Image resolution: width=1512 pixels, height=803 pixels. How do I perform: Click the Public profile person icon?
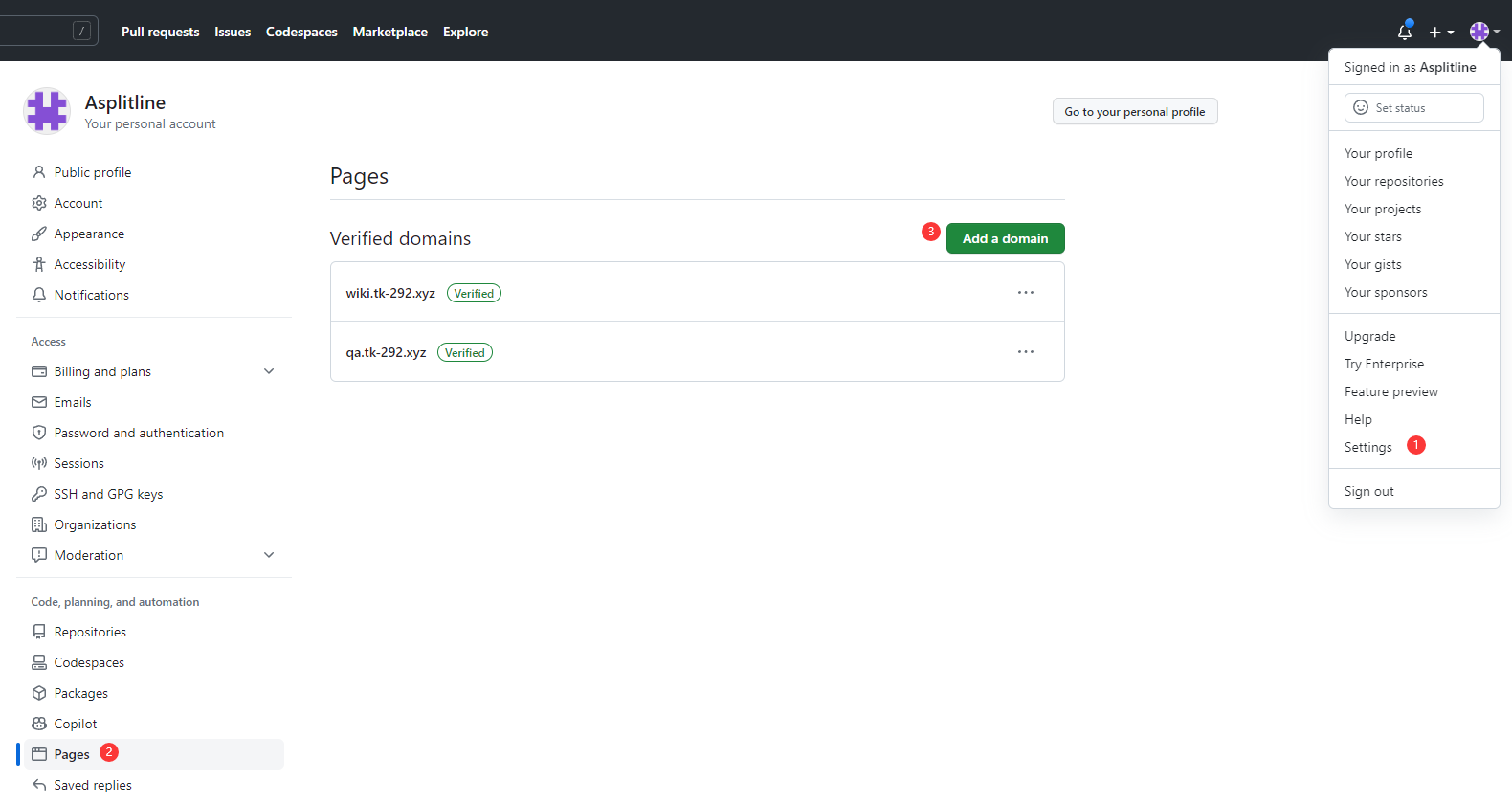coord(39,172)
